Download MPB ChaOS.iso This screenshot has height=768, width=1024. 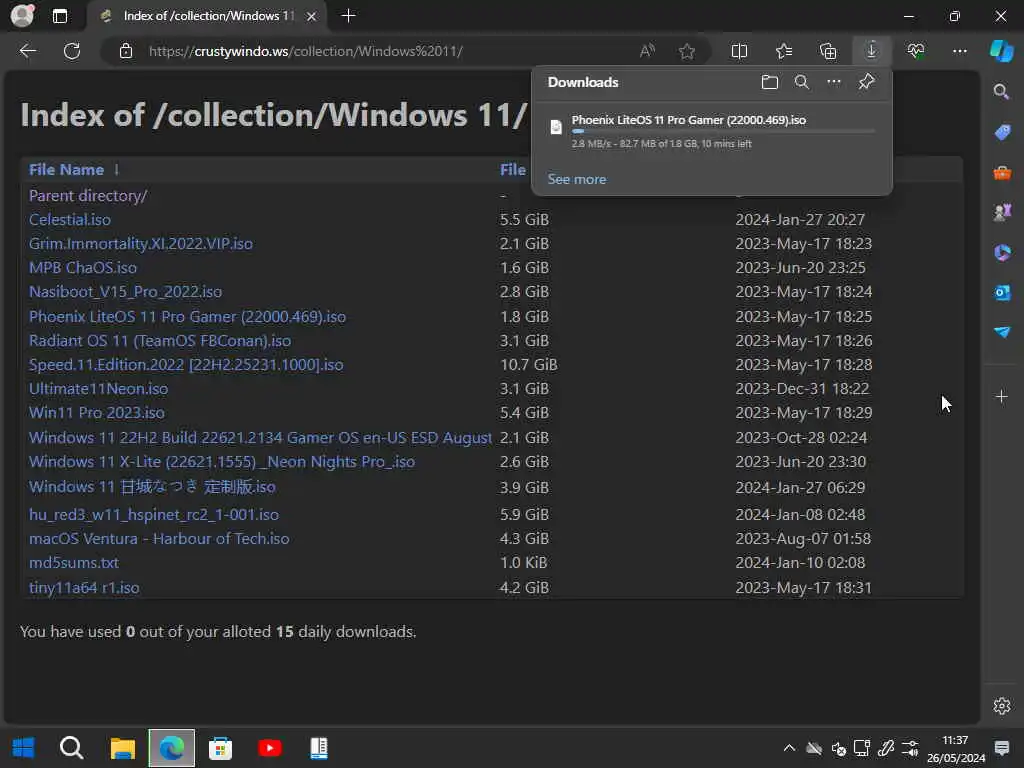coord(83,268)
